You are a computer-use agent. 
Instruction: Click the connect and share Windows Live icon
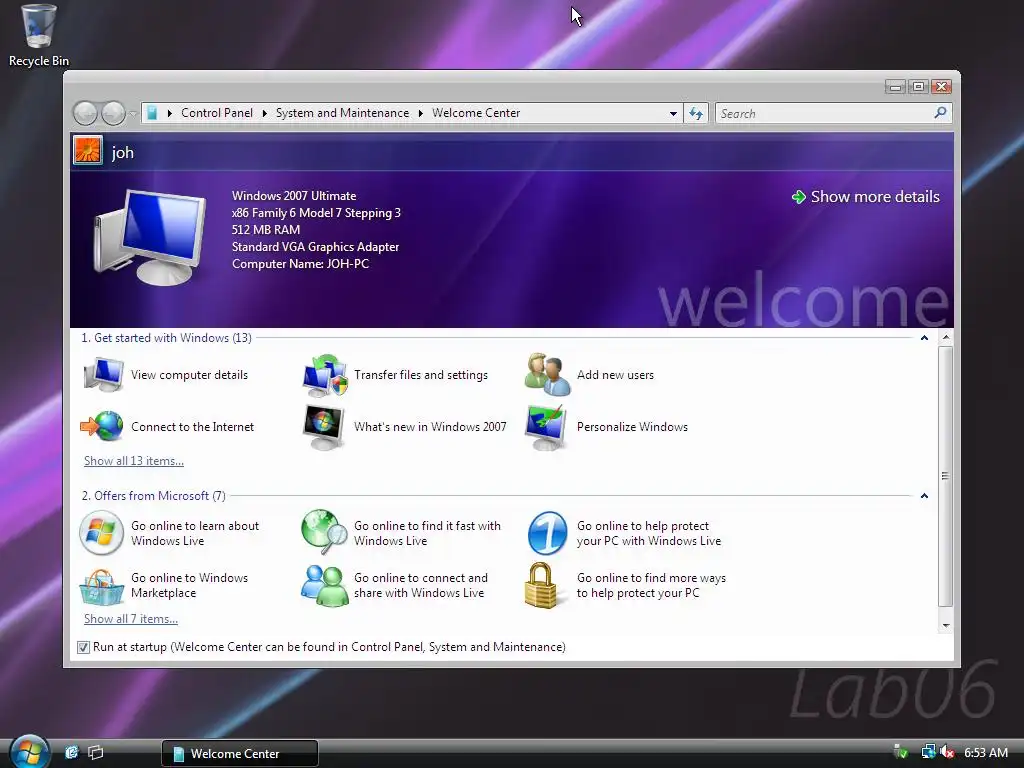point(324,585)
